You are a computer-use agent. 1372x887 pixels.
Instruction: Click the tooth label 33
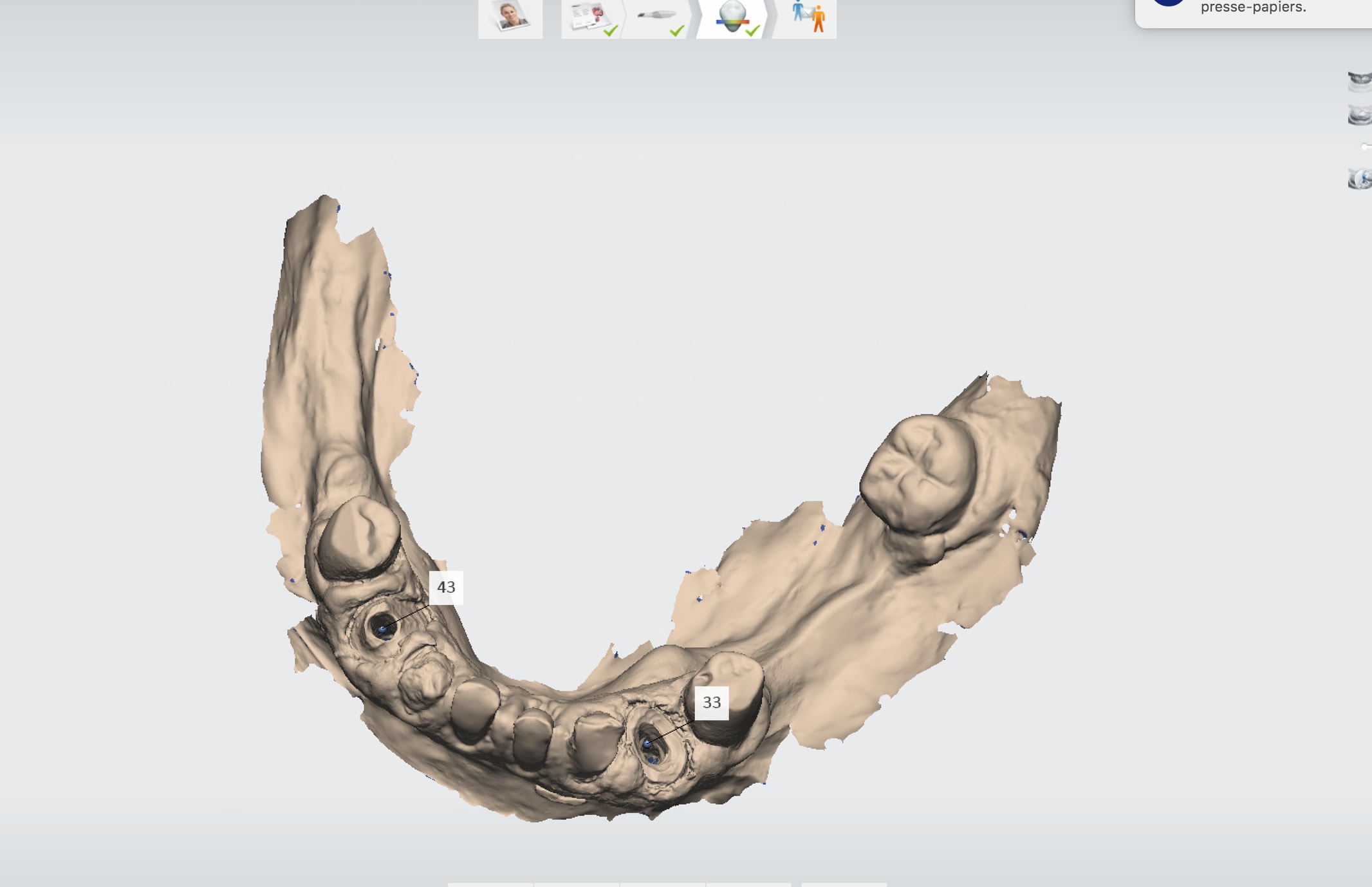click(711, 702)
